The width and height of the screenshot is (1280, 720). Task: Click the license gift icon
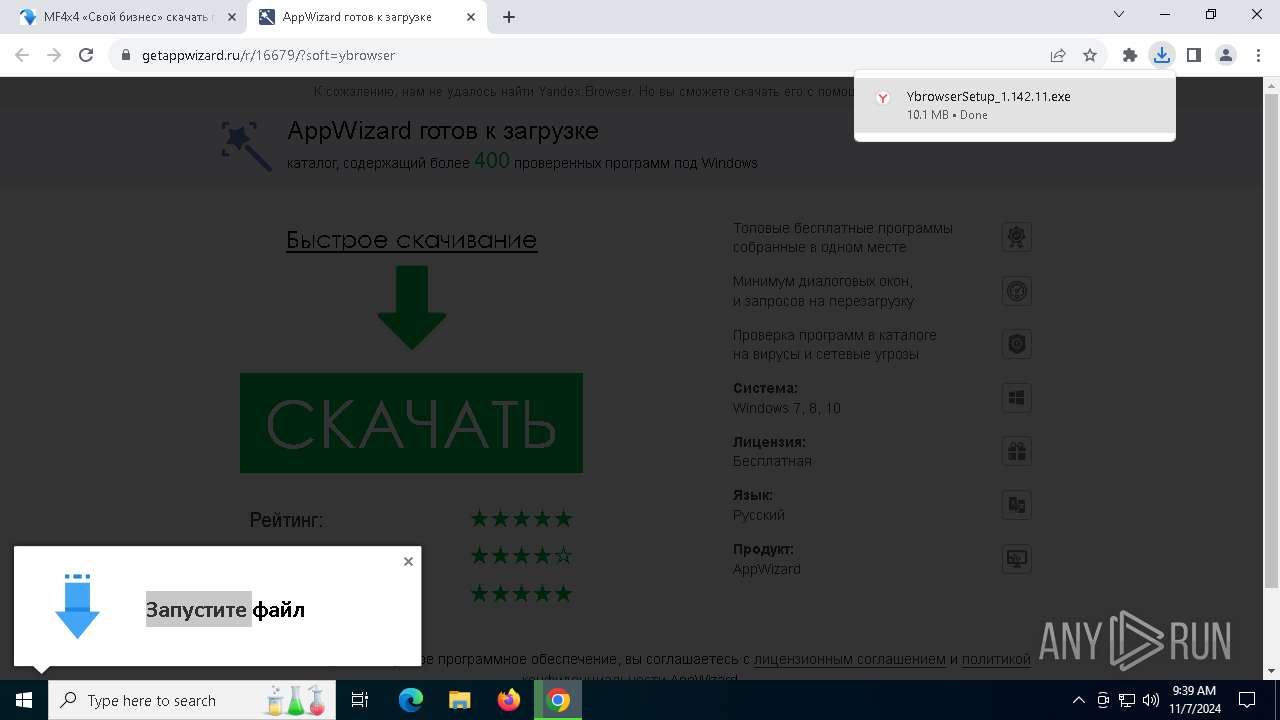1017,451
